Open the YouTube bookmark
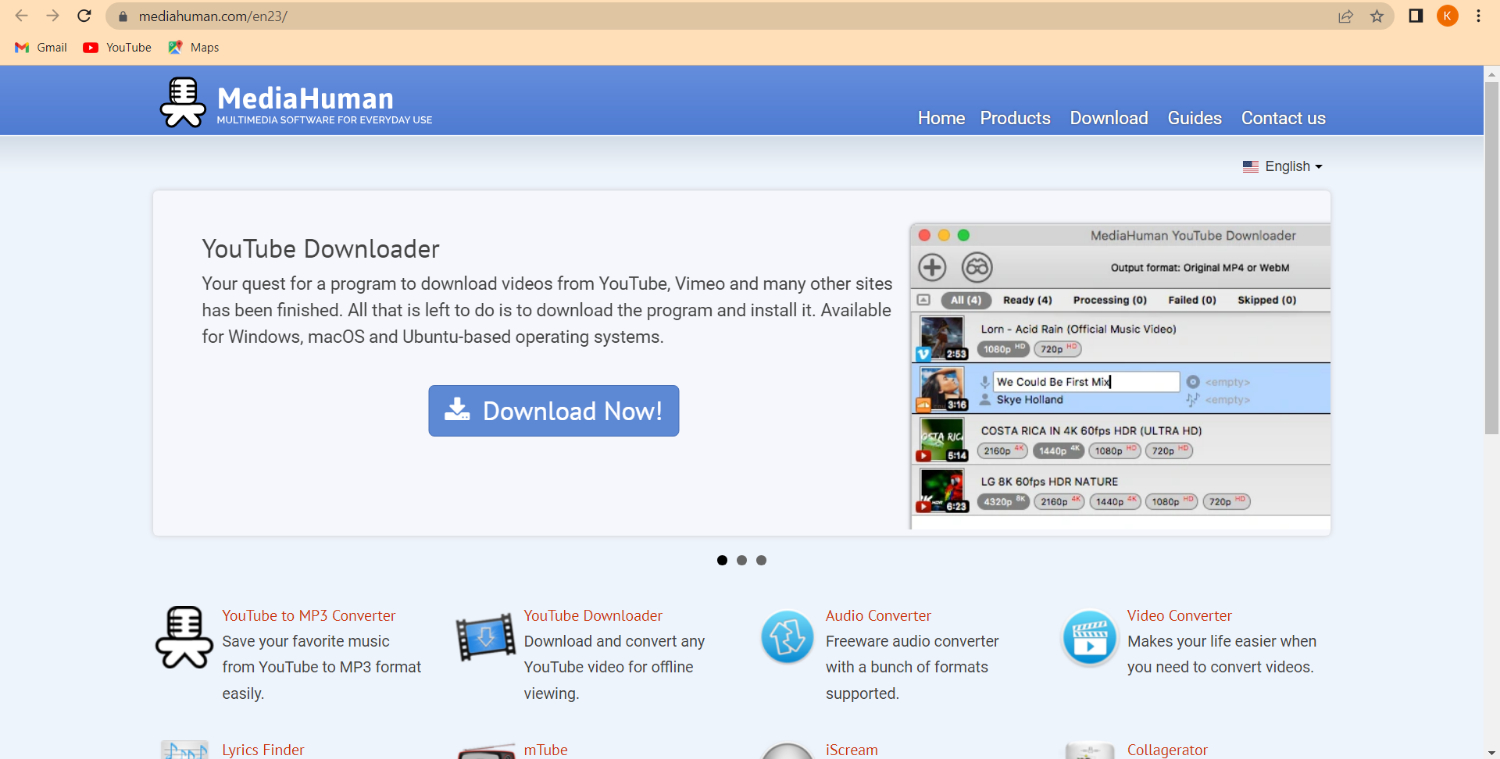This screenshot has height=759, width=1500. (117, 47)
